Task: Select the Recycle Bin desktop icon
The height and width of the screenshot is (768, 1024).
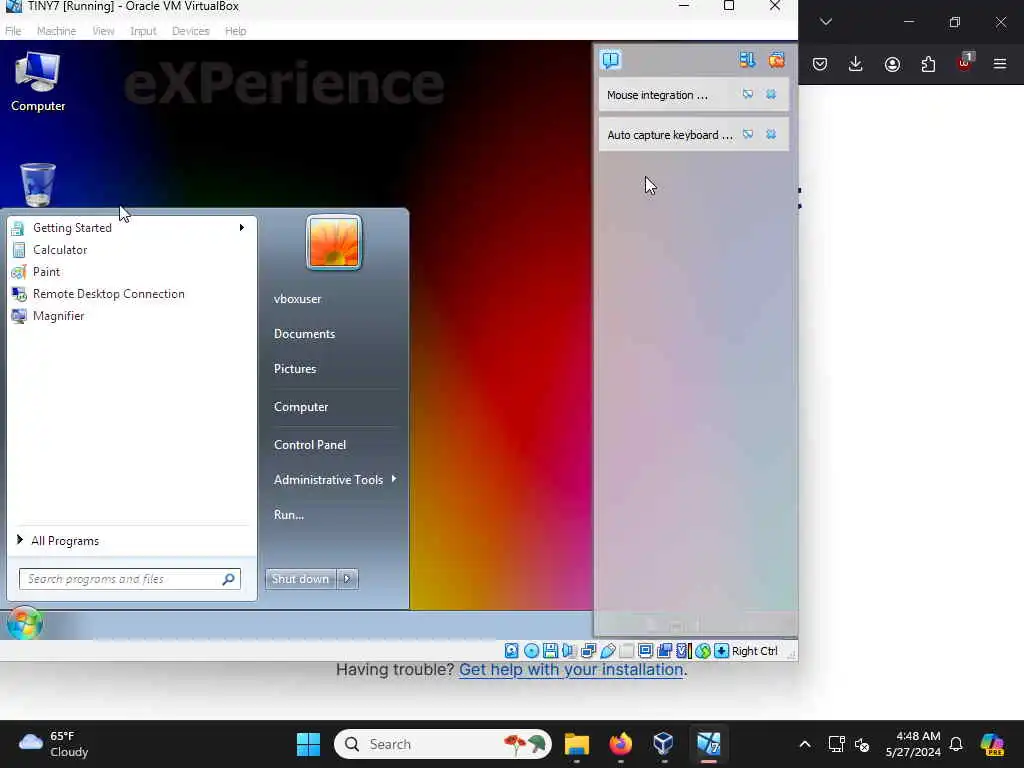Action: click(x=38, y=185)
